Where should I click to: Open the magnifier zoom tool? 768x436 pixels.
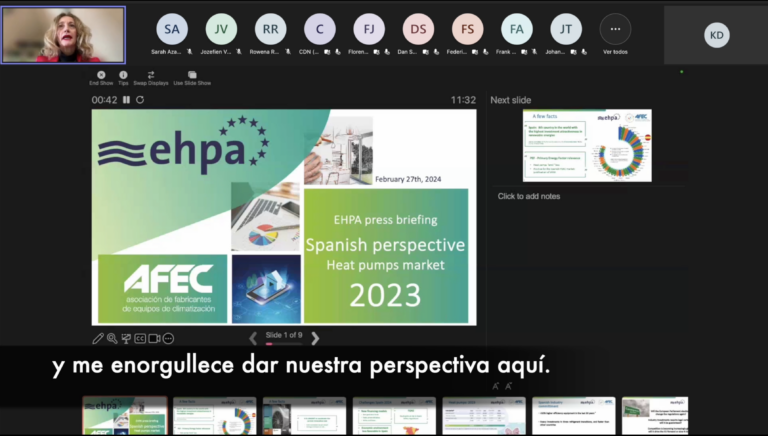coord(112,339)
